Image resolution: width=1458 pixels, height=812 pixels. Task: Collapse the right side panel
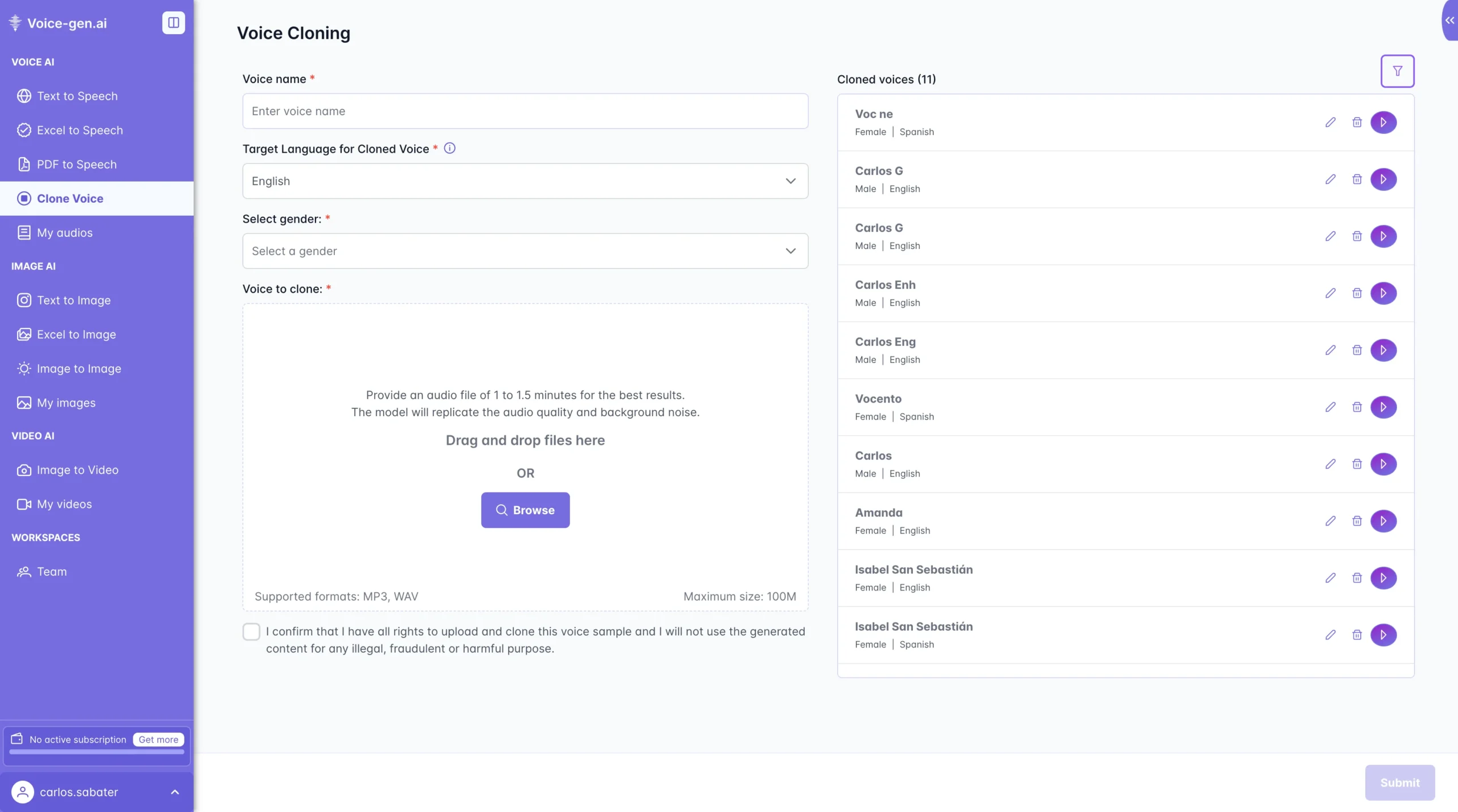[x=1449, y=20]
